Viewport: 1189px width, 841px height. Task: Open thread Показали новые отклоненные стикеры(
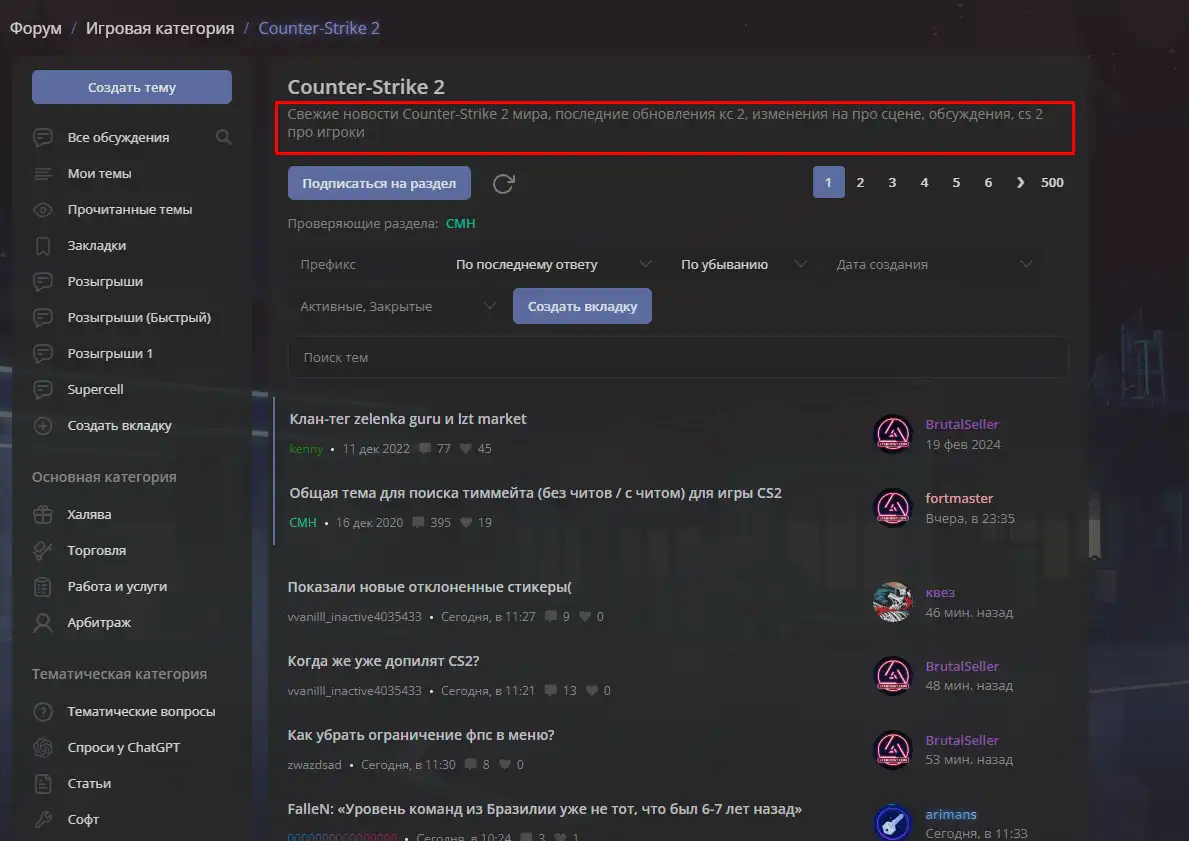(x=430, y=587)
